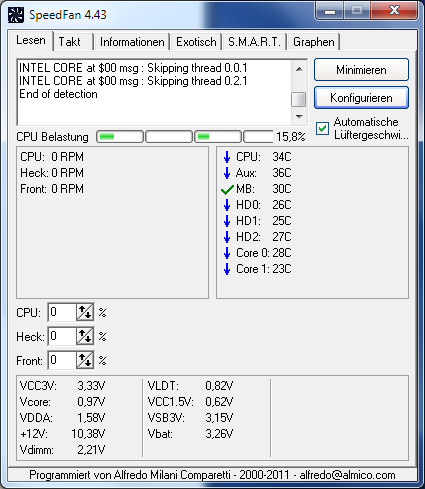Click the Minimieren button
The image size is (425, 489).
click(x=361, y=70)
